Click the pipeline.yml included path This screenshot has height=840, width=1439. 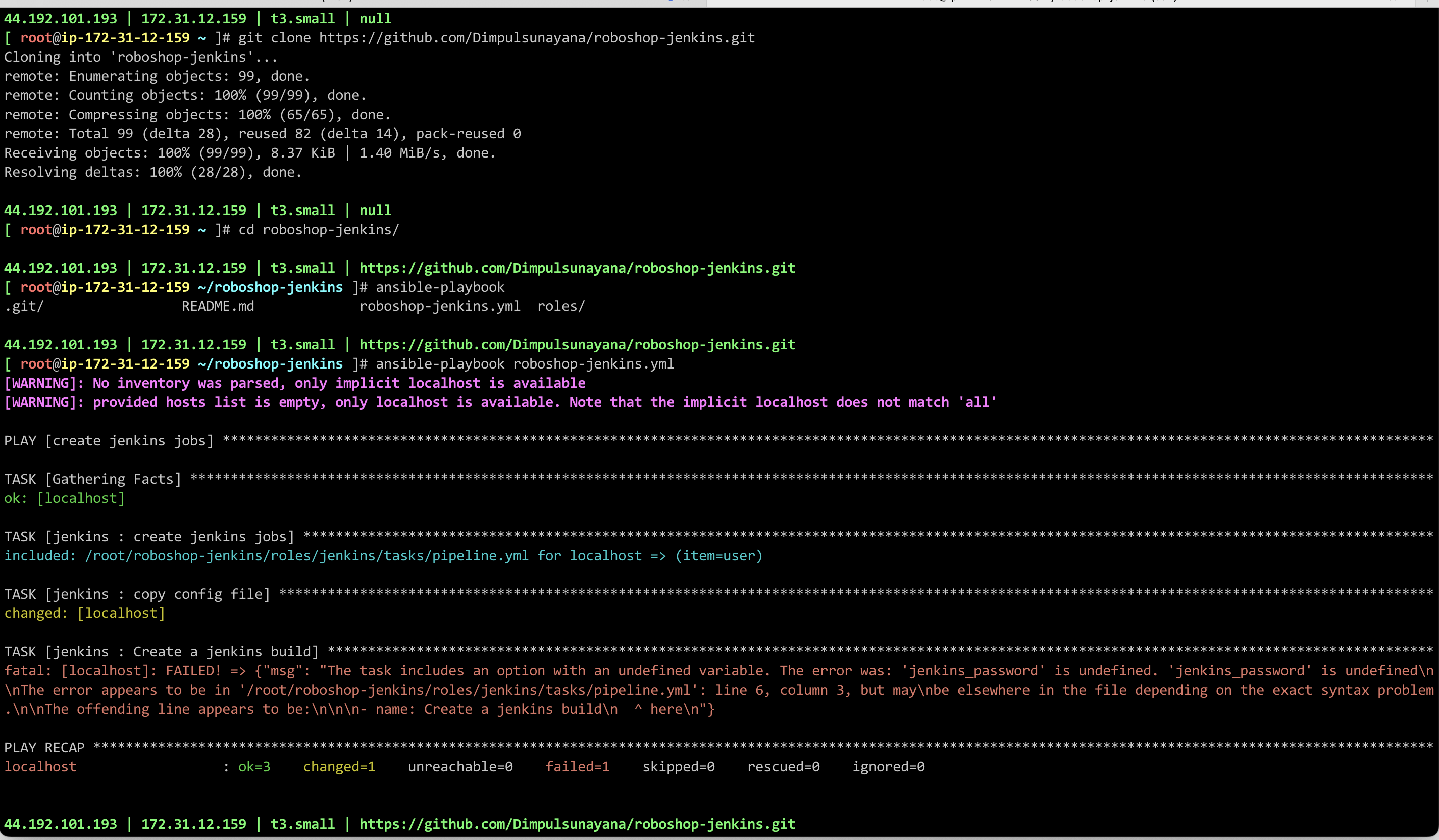(306, 556)
